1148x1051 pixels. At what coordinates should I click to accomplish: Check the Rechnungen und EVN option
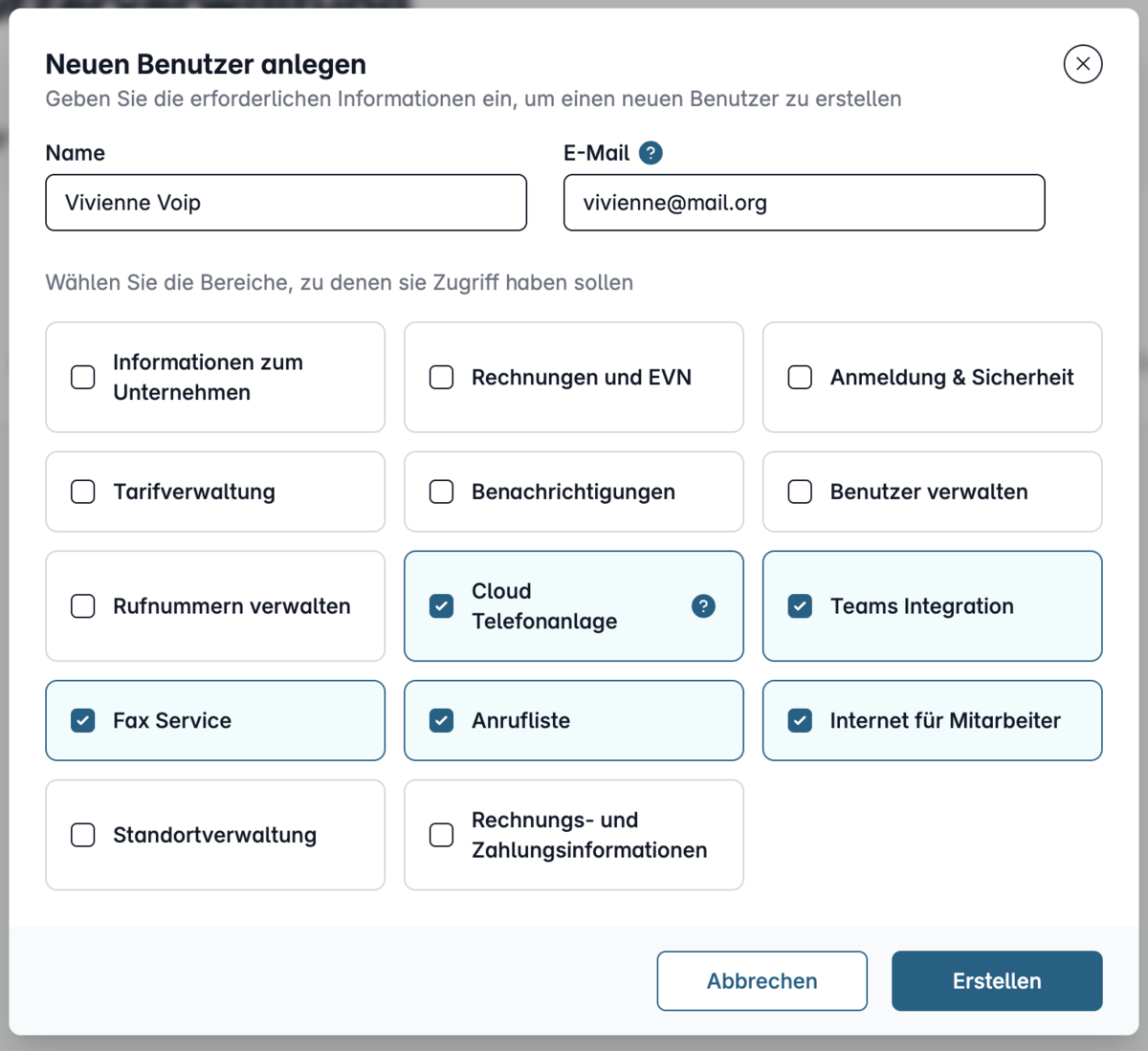pos(441,377)
